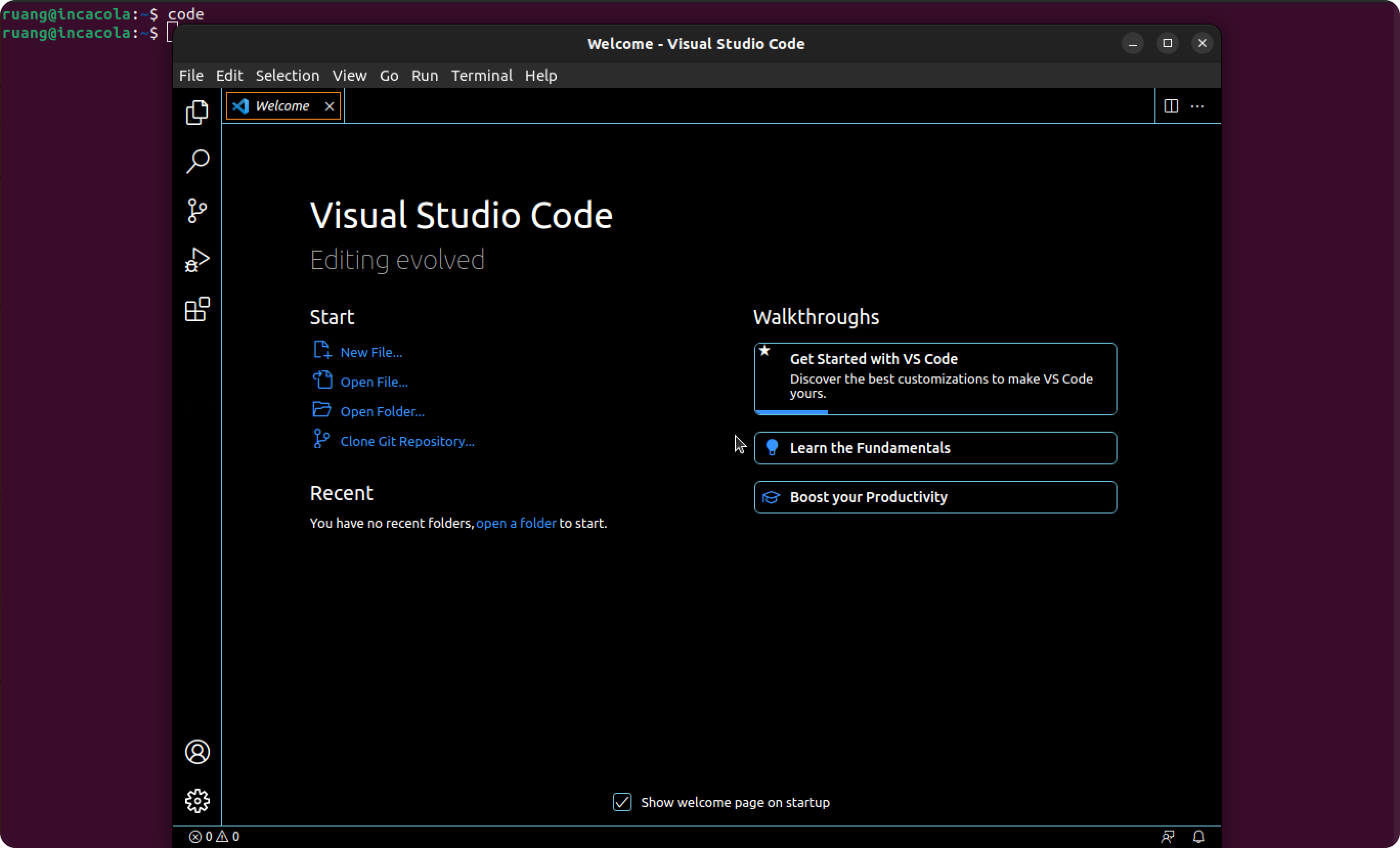The width and height of the screenshot is (1400, 848).
Task: Click the graduation cap icon on Boost your Productivity
Action: (771, 497)
